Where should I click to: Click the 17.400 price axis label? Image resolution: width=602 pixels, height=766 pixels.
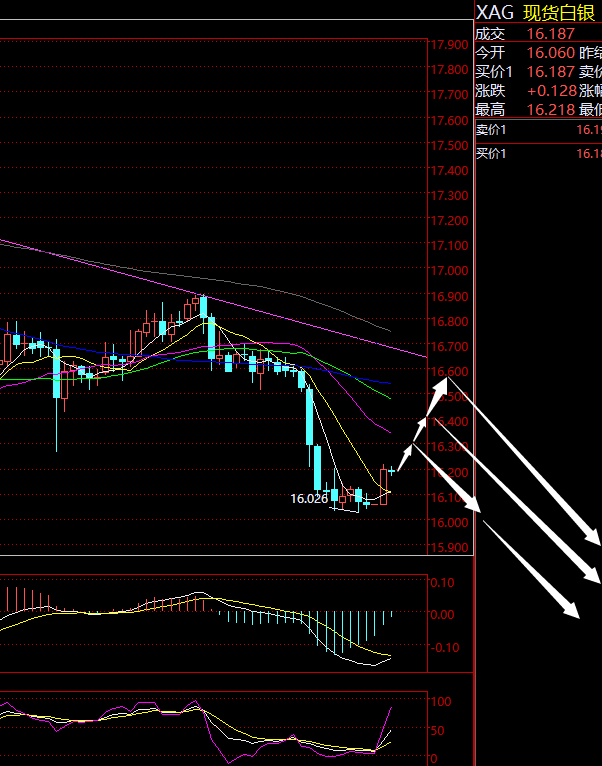(x=449, y=170)
